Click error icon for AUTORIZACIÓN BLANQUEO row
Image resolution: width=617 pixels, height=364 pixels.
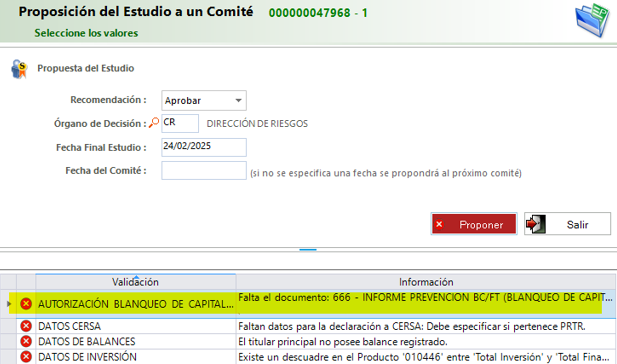pos(26,304)
